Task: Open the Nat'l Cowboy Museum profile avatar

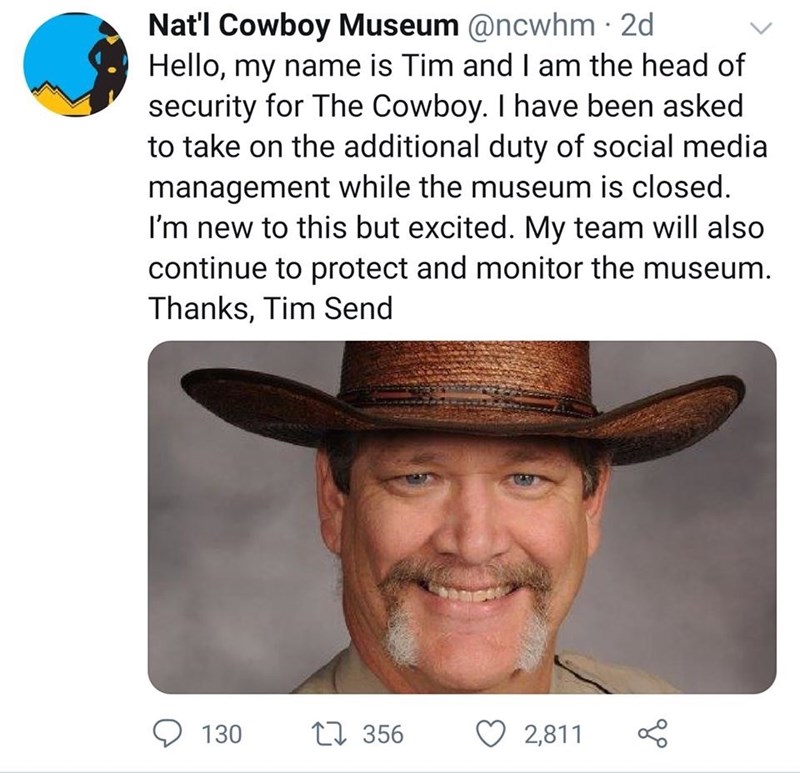Action: pyautogui.click(x=75, y=64)
